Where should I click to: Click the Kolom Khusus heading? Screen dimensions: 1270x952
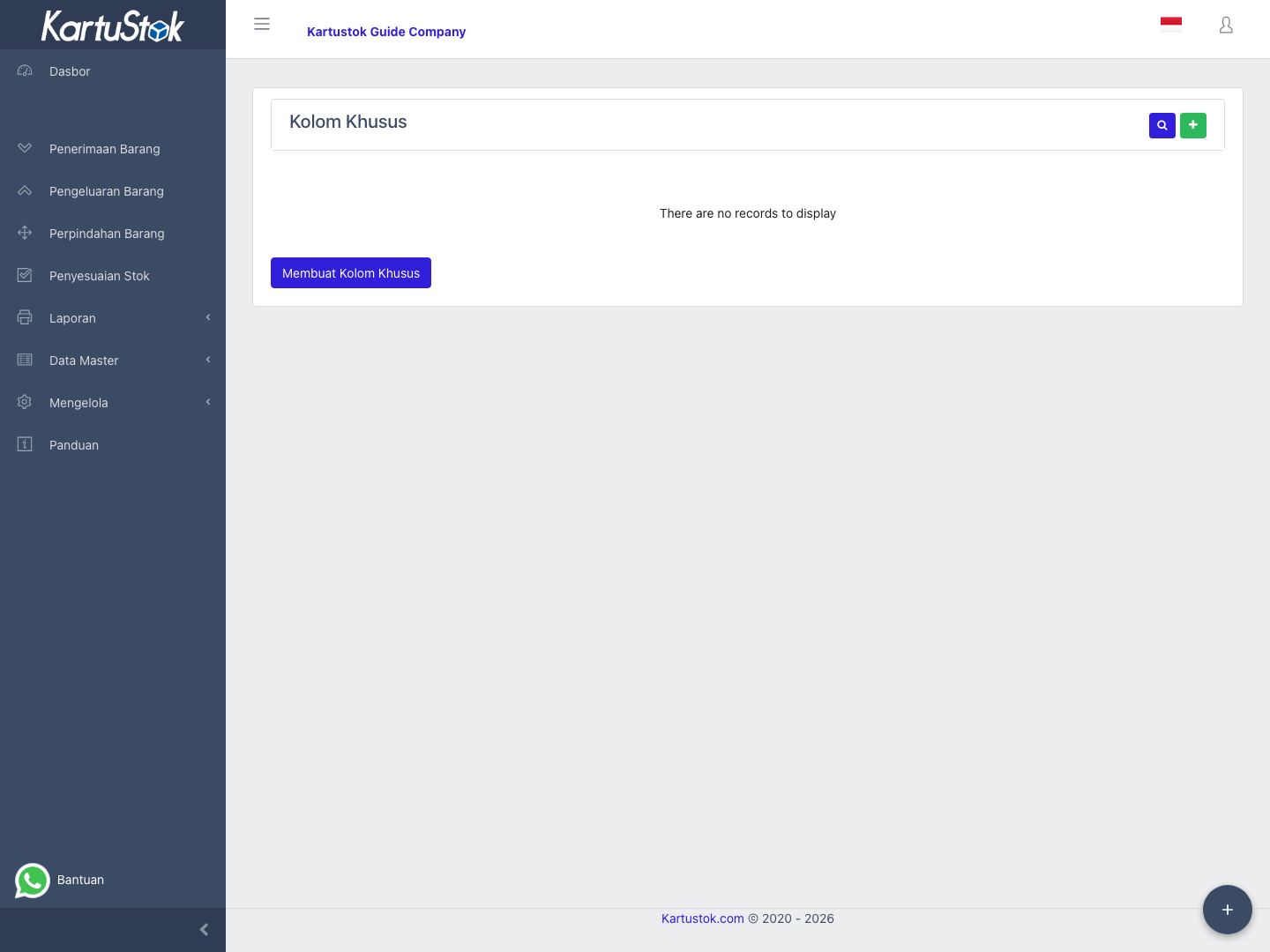coord(348,122)
